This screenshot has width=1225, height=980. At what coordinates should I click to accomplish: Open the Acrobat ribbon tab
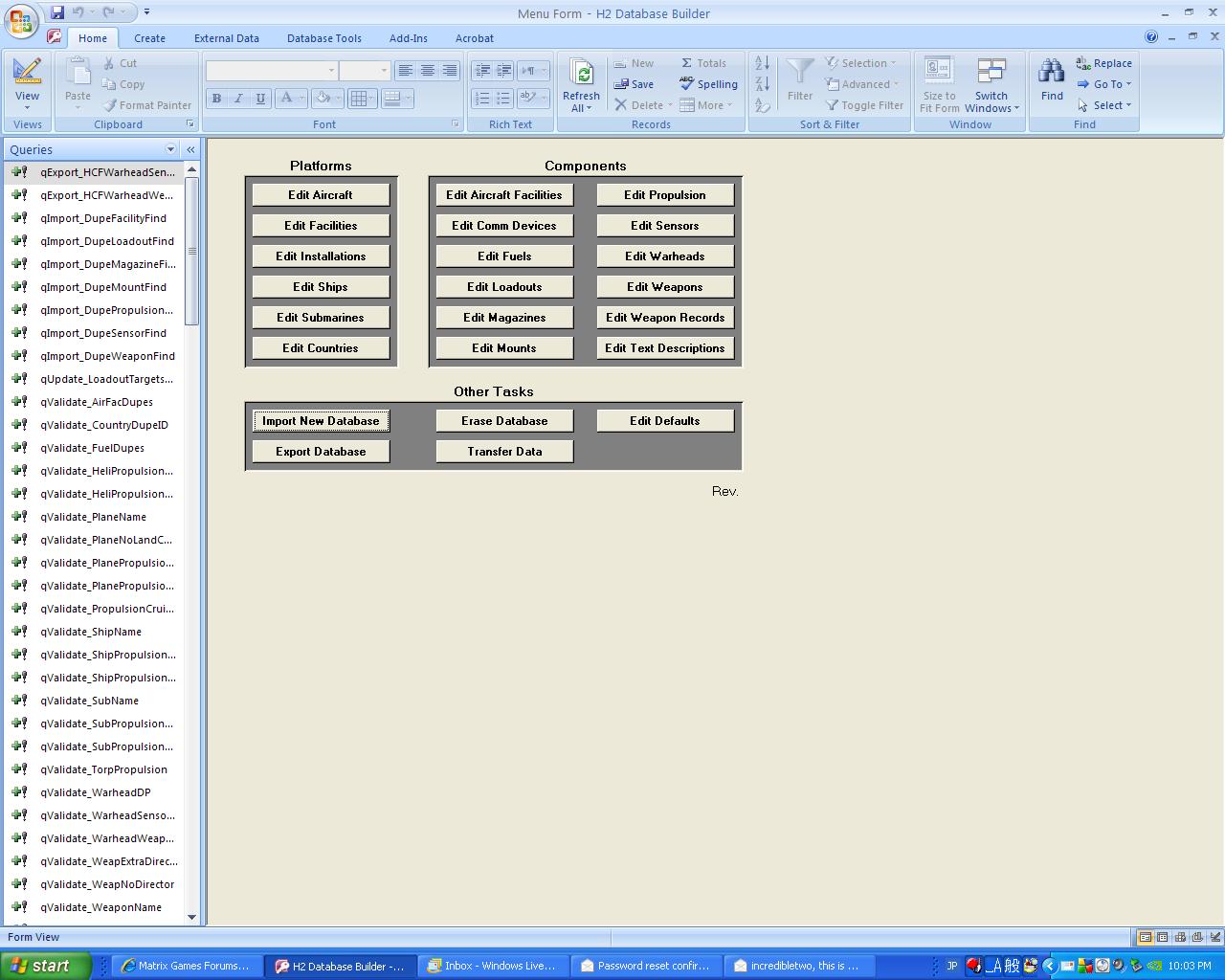click(475, 38)
